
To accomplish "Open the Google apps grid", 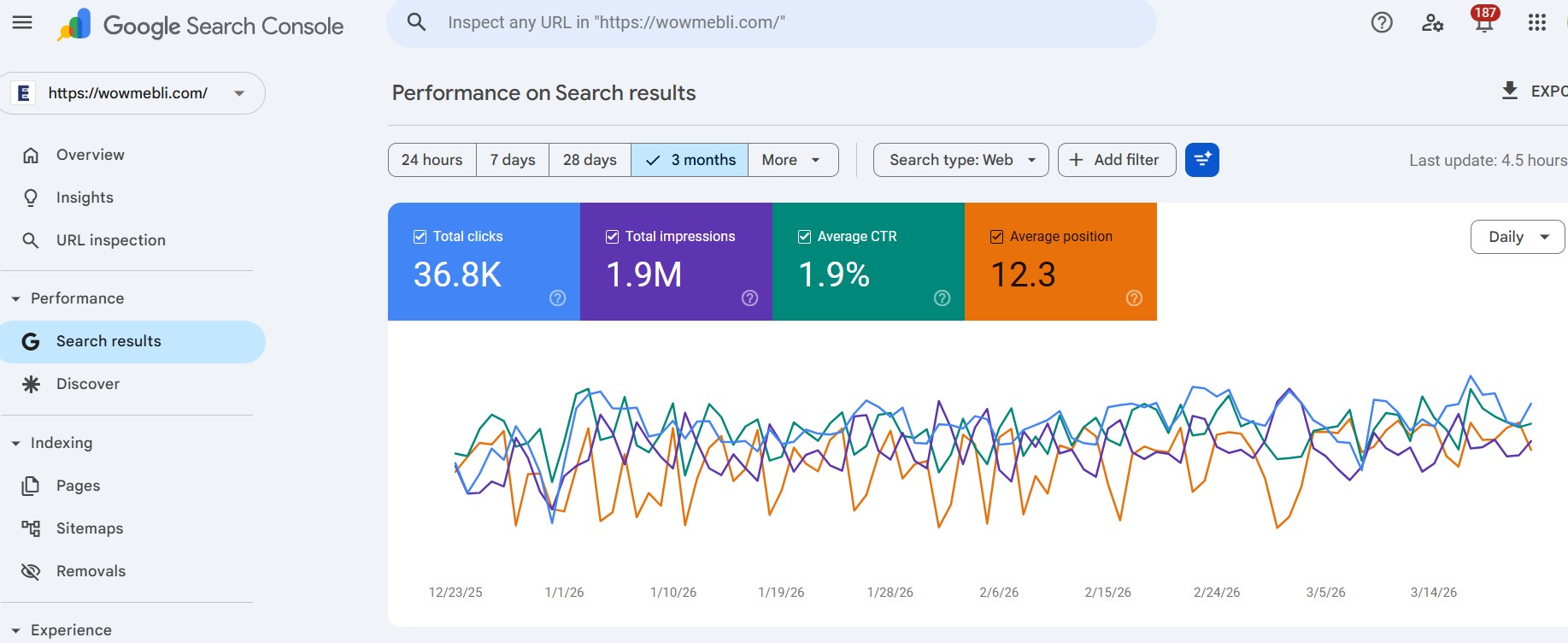I will coord(1537,23).
